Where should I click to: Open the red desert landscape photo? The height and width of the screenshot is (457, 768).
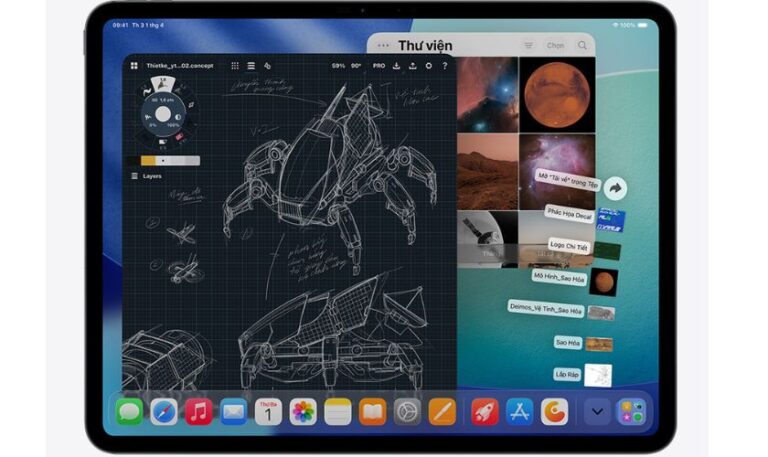[487, 172]
